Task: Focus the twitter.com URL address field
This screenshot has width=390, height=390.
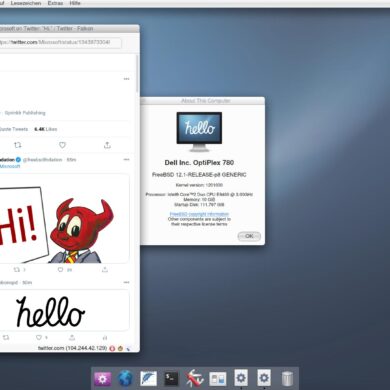Action: tap(60, 43)
